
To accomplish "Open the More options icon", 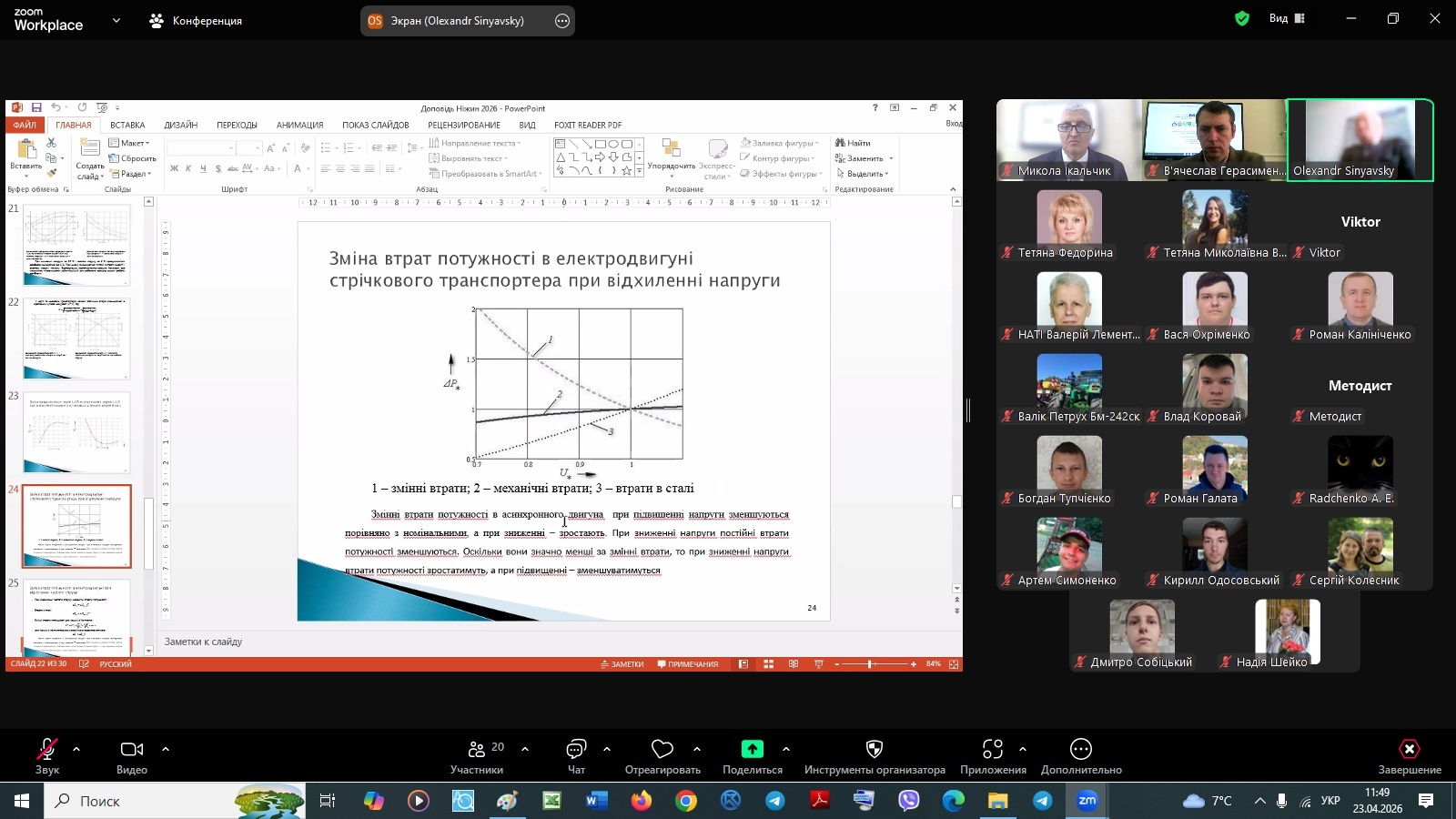I will pyautogui.click(x=1080, y=749).
